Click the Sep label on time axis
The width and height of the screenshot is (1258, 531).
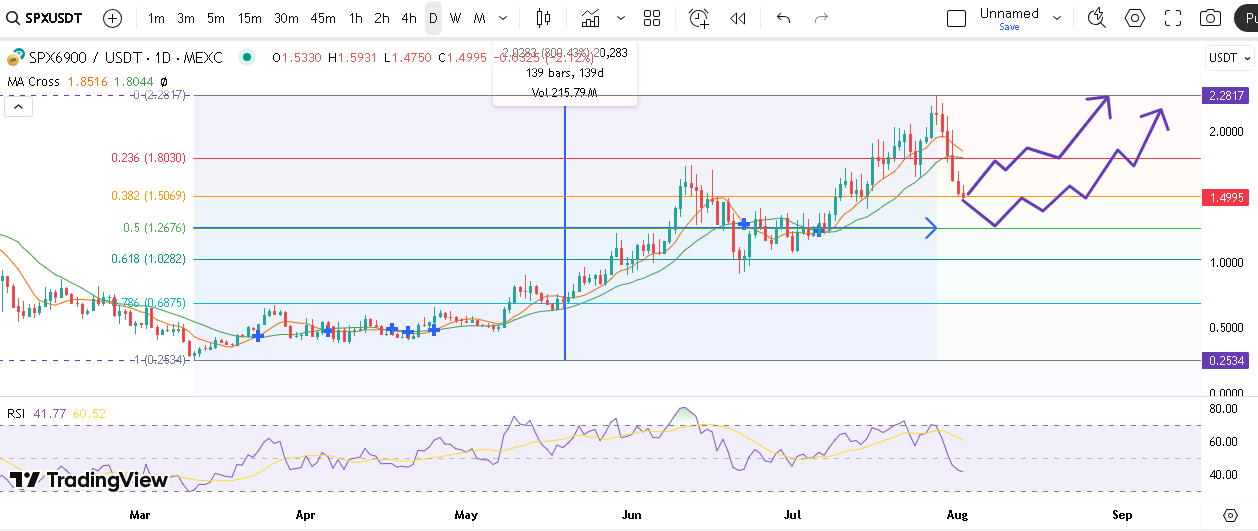[x=1122, y=514]
